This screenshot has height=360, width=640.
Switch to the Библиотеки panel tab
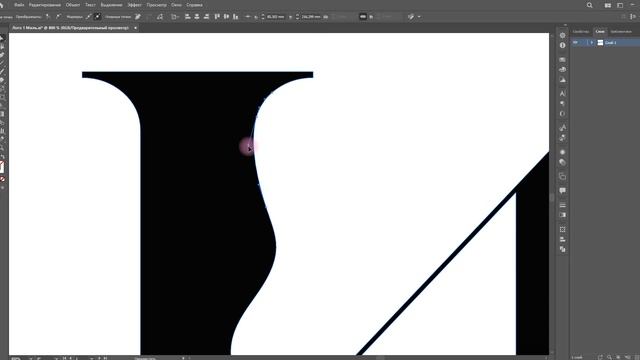click(621, 31)
